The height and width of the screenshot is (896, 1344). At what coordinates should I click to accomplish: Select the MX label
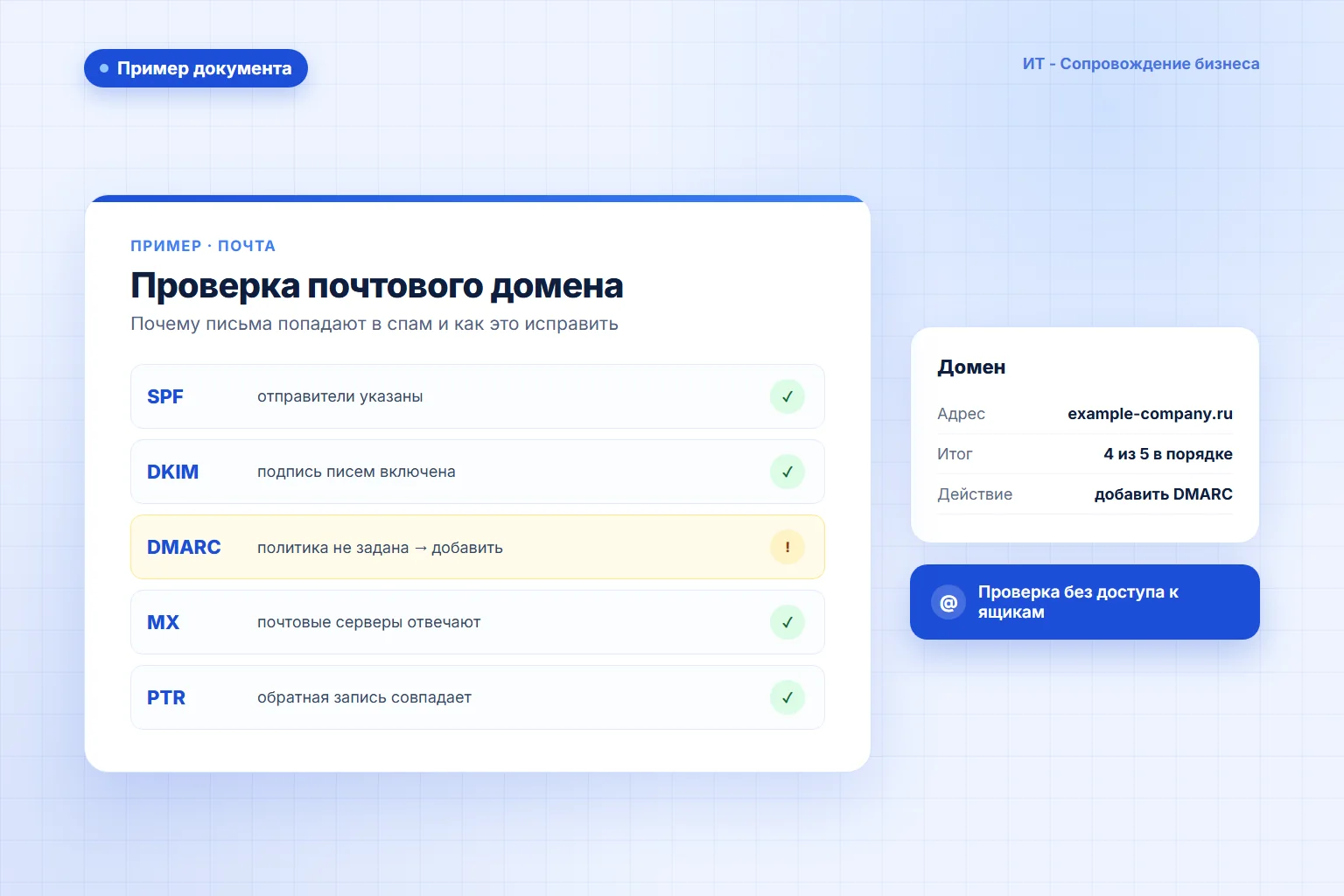coord(163,622)
